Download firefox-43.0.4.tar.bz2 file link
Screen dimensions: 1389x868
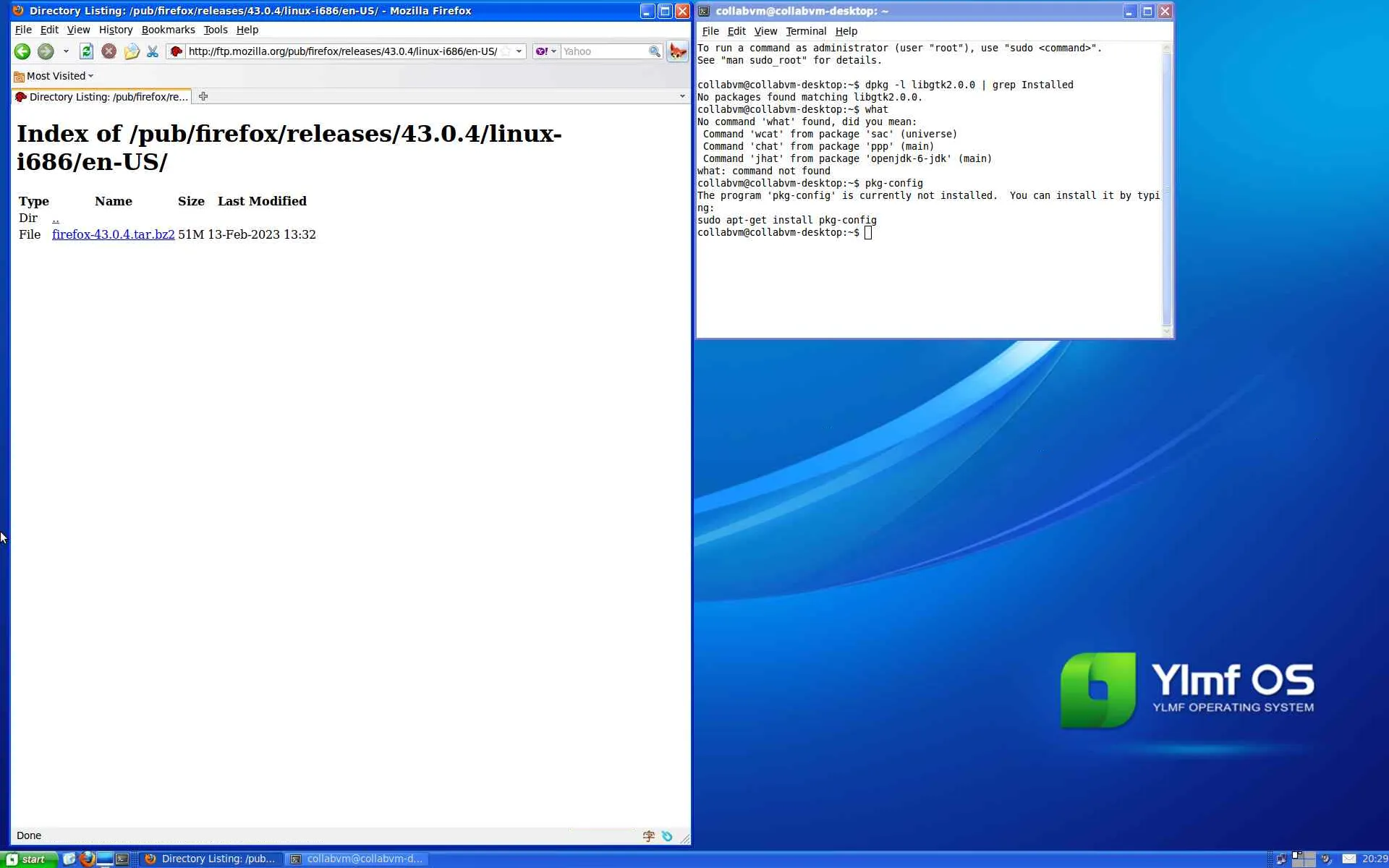click(x=113, y=234)
